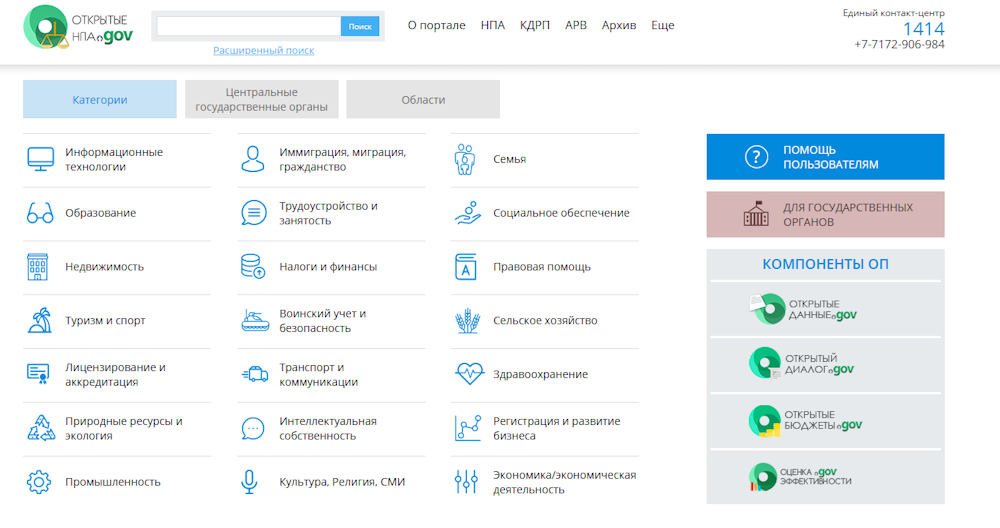Open the Культура, Религия, СМИ microphone icon
Screen dimensions: 1000x528
[x=249, y=482]
